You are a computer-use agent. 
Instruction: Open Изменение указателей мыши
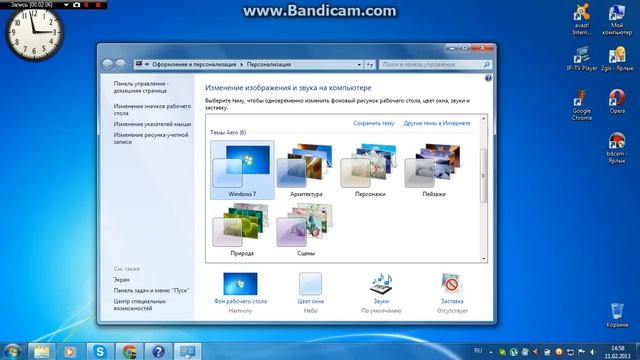(x=152, y=124)
